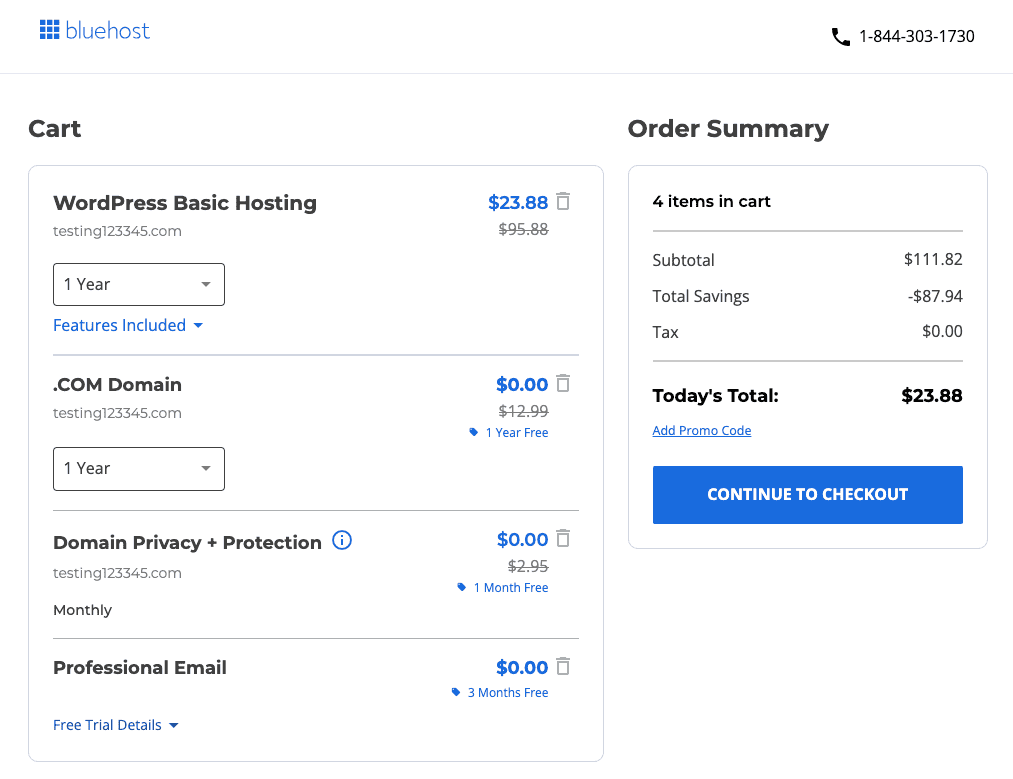Delete WordPress Basic Hosting from cart
The image size is (1013, 779).
[563, 202]
